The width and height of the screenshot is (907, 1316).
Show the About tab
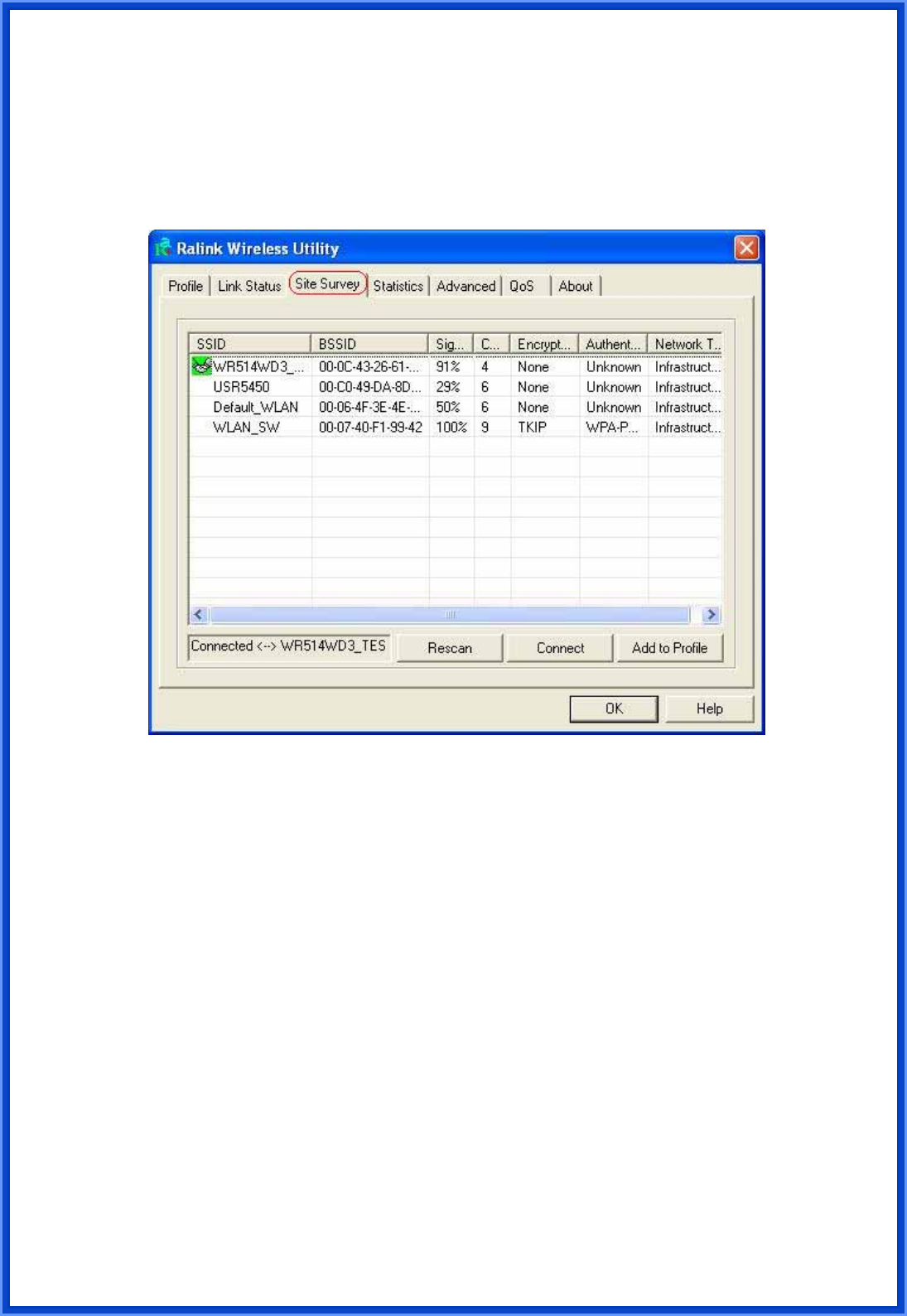(x=576, y=286)
